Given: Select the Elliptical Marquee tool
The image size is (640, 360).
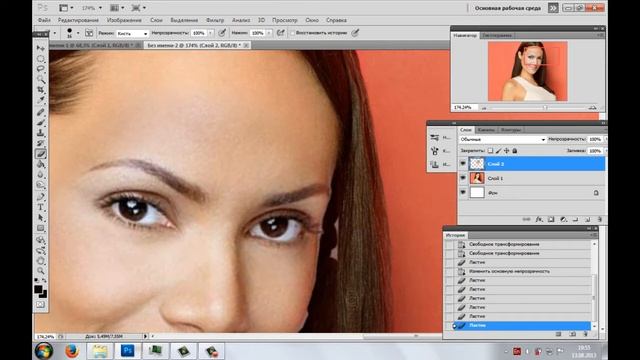Looking at the screenshot, I should [40, 59].
